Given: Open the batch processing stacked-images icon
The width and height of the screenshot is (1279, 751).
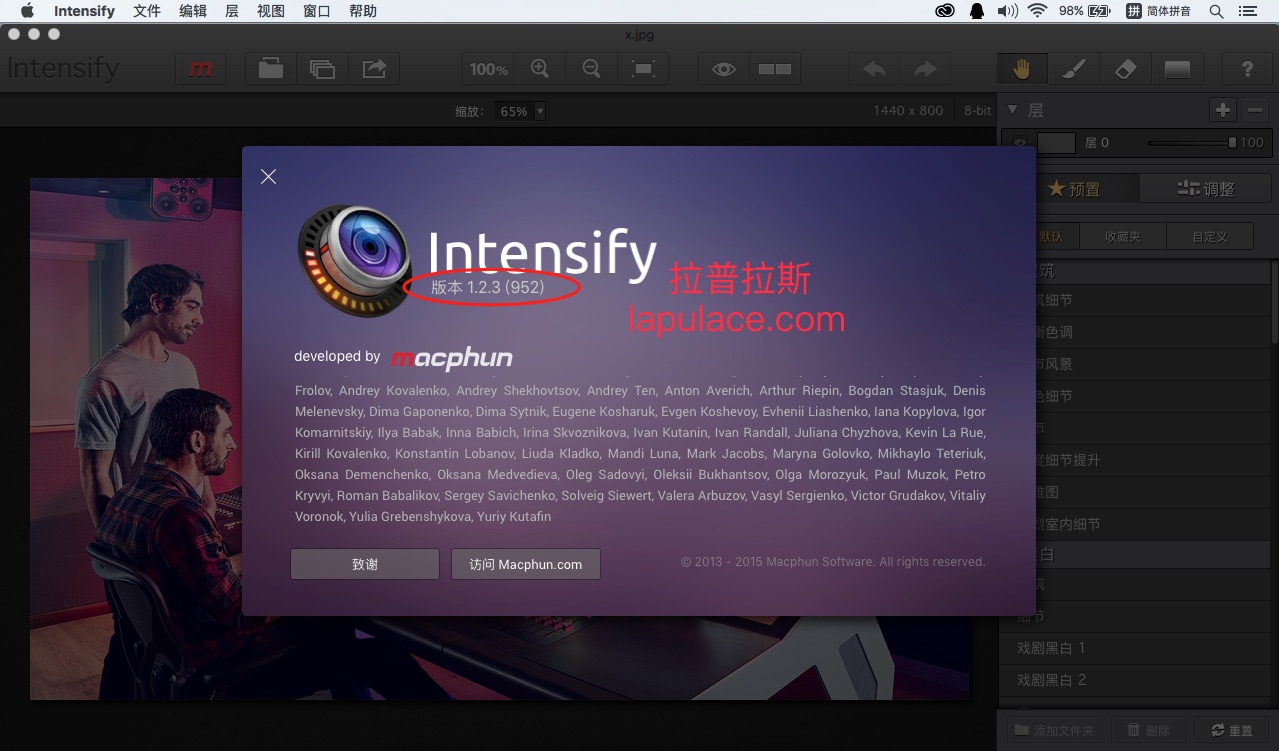Looking at the screenshot, I should [x=322, y=69].
